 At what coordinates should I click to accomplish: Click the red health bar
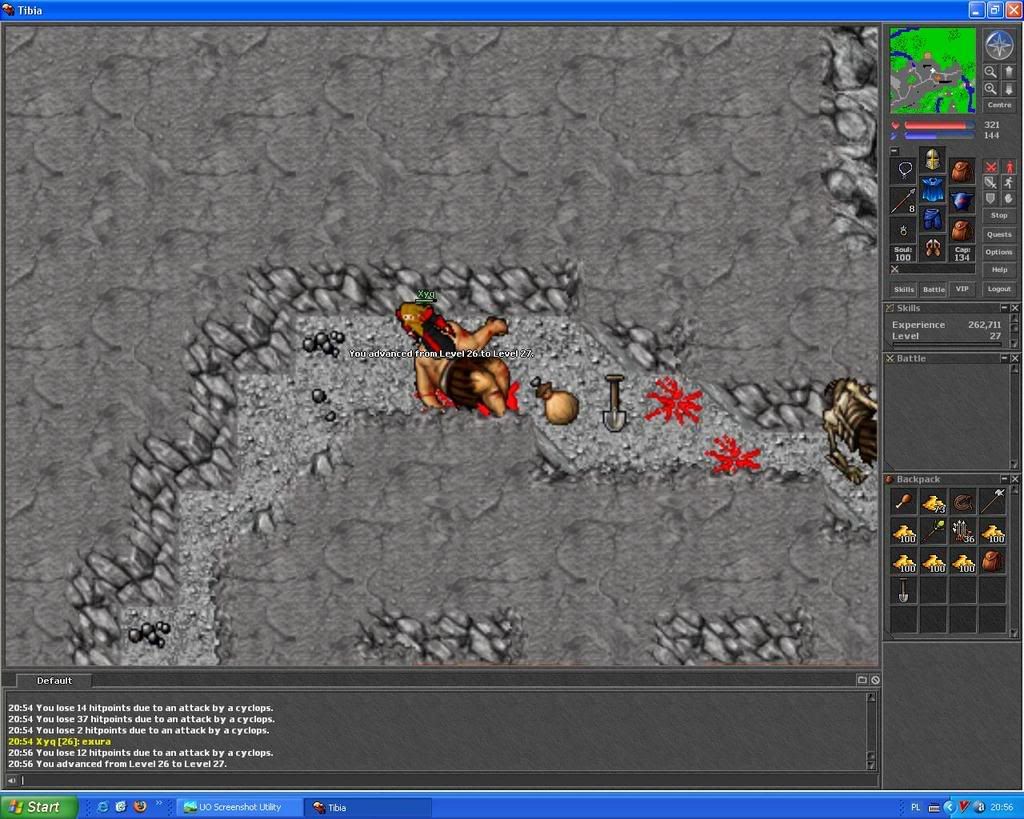coord(939,125)
